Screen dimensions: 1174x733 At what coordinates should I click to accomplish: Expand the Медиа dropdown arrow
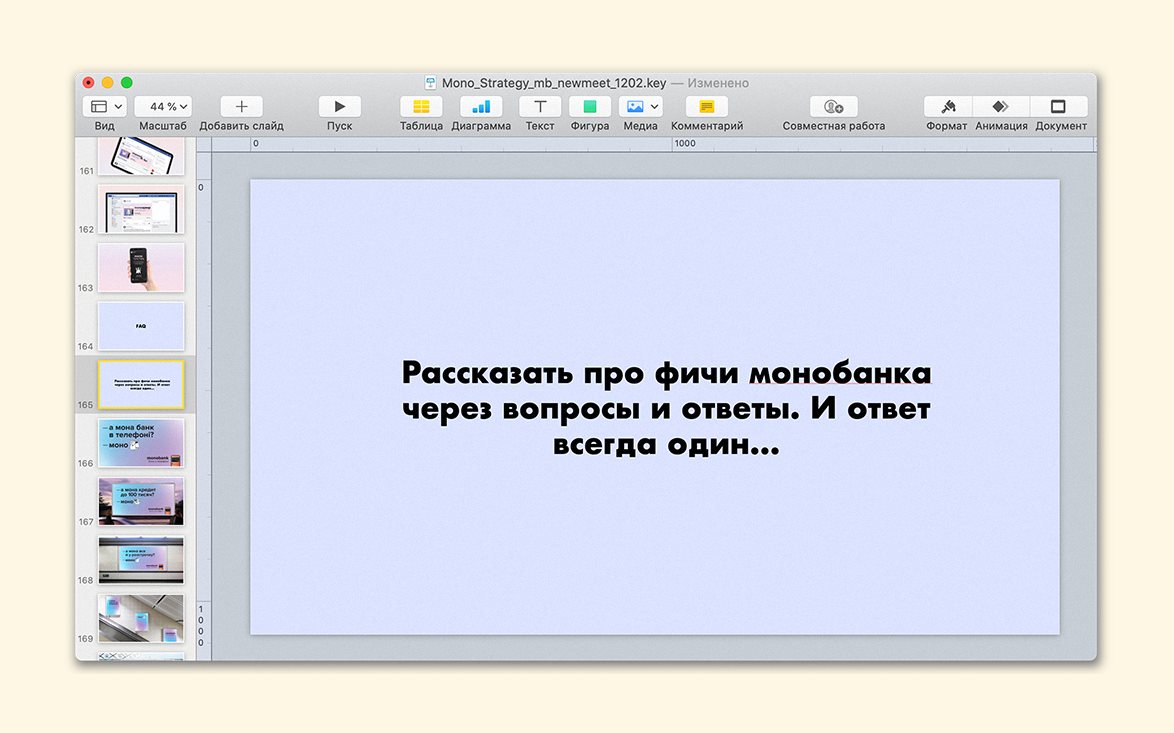point(654,107)
